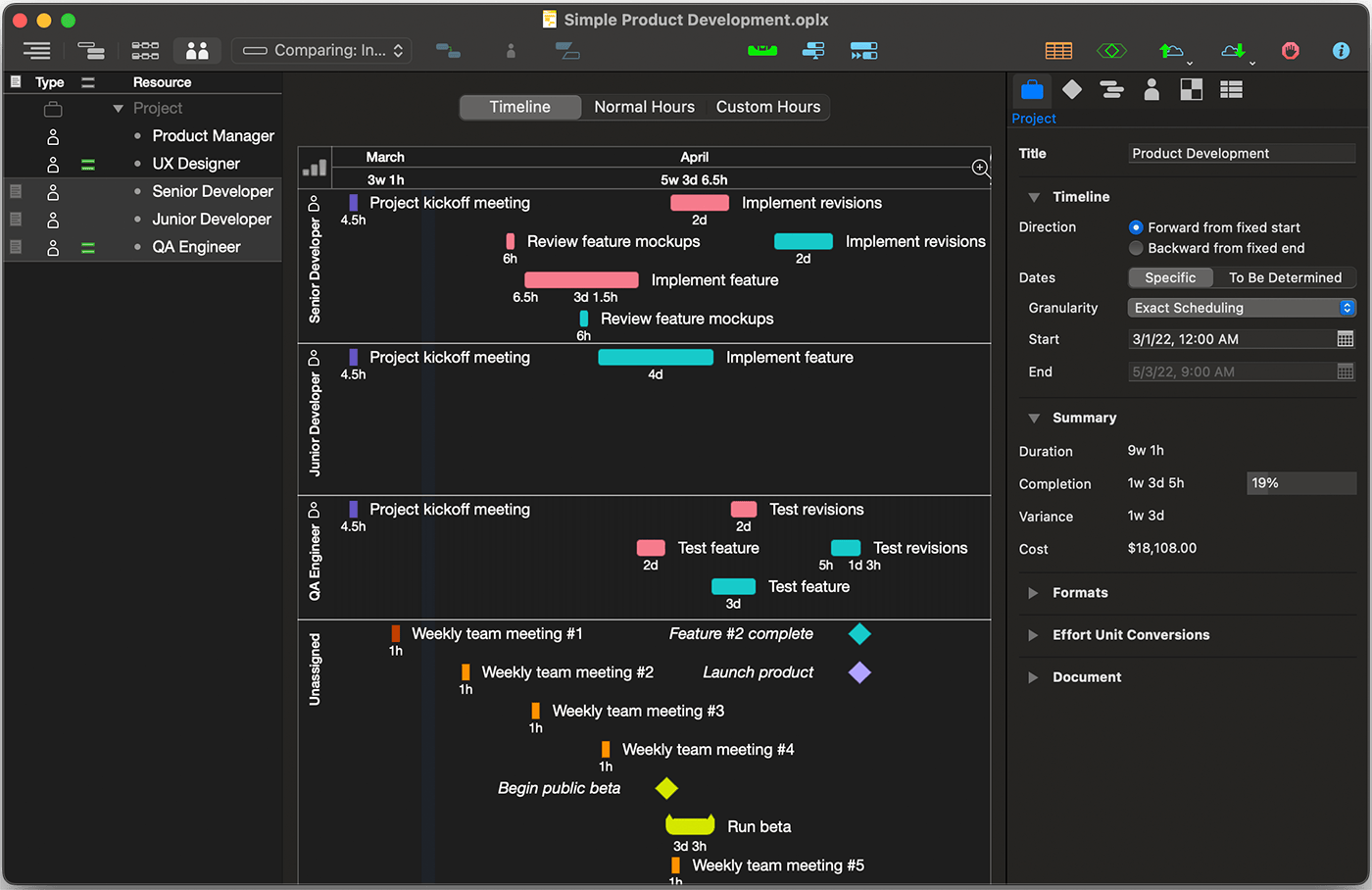The width and height of the screenshot is (1372, 890).
Task: Click the Publish cloud upload icon
Action: pyautogui.click(x=1171, y=50)
